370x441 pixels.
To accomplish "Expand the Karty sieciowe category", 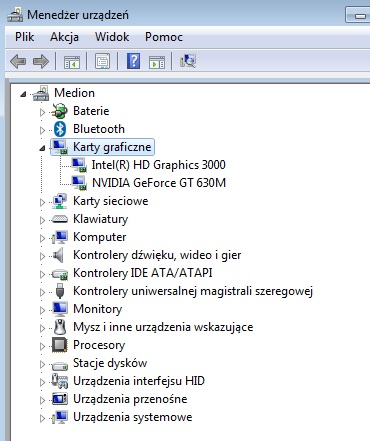I will click(x=42, y=202).
